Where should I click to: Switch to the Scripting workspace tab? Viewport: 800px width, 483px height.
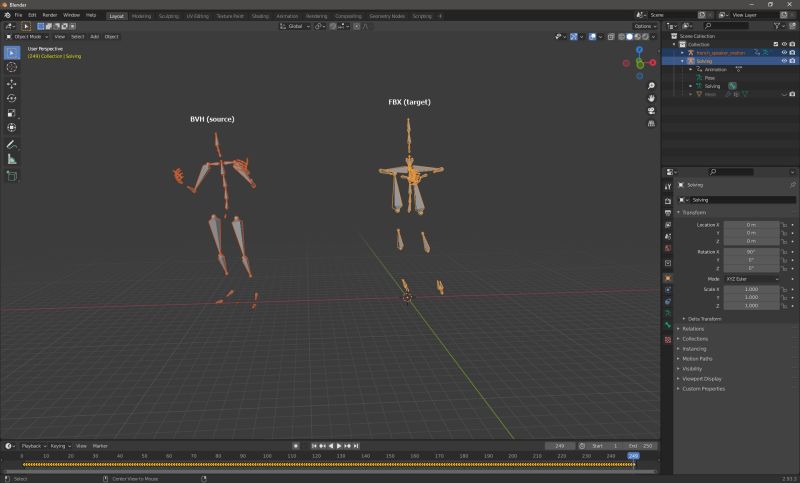422,16
